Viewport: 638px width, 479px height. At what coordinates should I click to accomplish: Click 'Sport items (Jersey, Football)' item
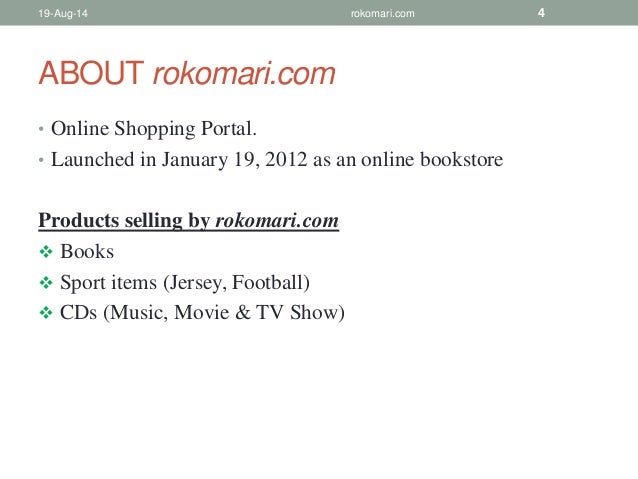click(x=185, y=282)
